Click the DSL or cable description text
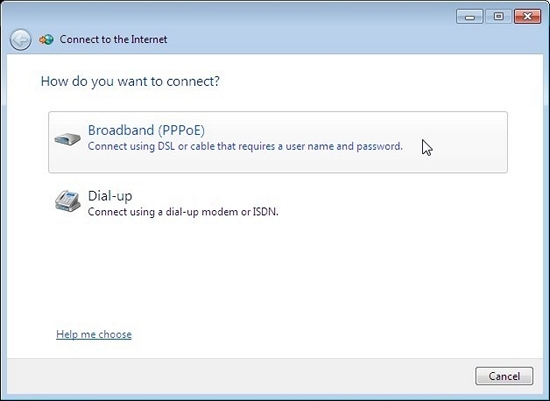The image size is (550, 401). [x=245, y=146]
